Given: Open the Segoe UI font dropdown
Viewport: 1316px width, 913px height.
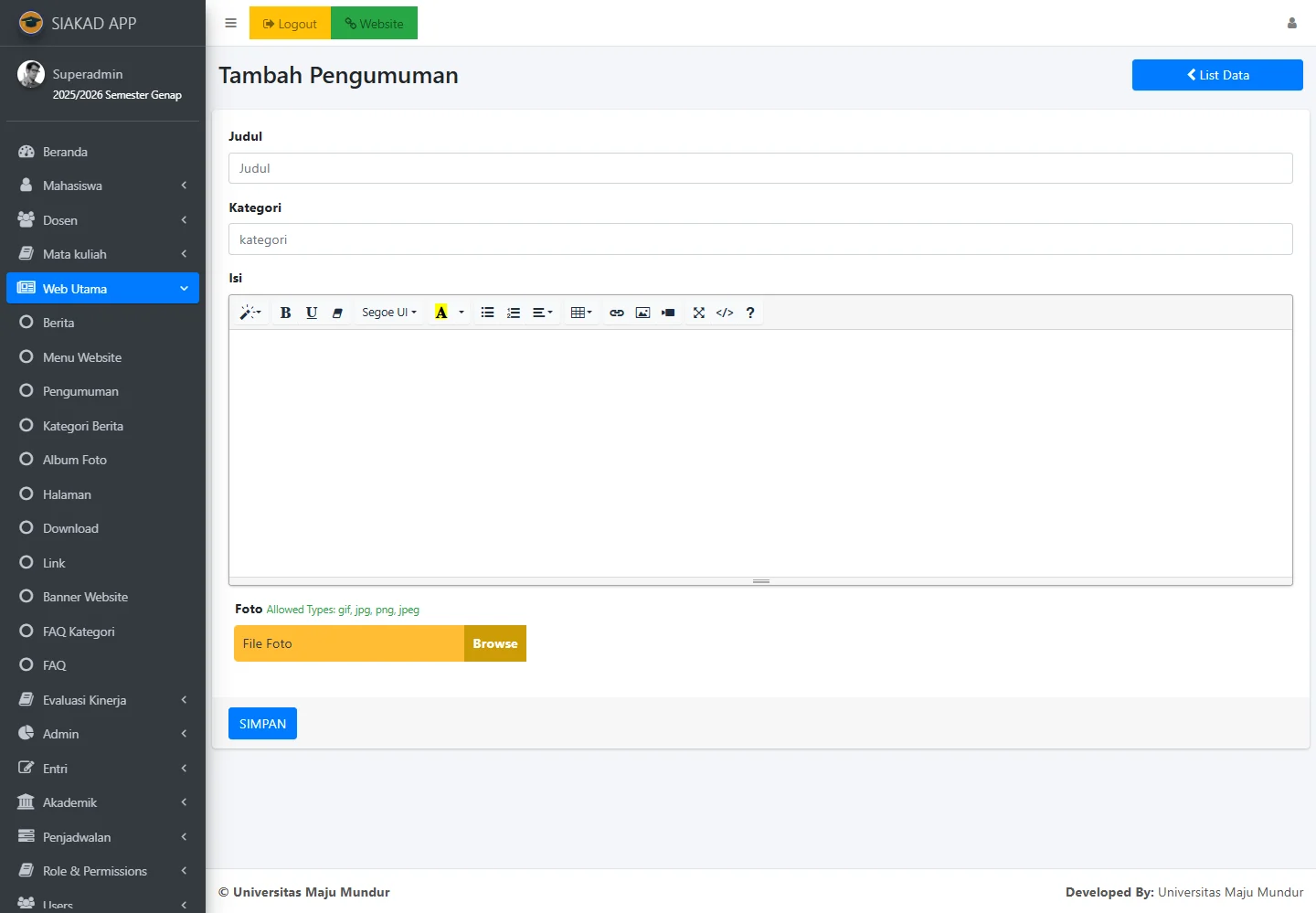Looking at the screenshot, I should (x=388, y=313).
